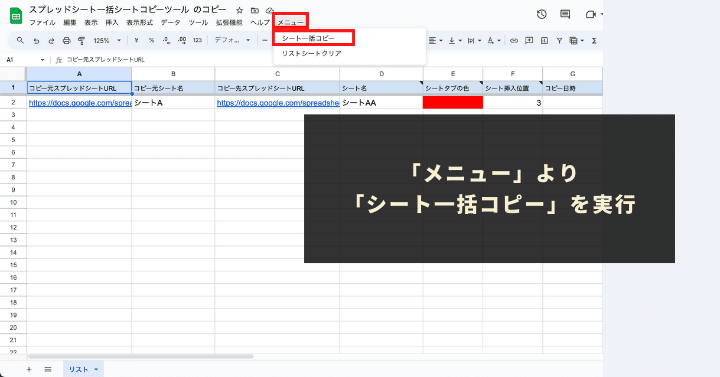Image resolution: width=720 pixels, height=377 pixels.
Task: Select the シートタブの色 header cell
Action: click(453, 88)
